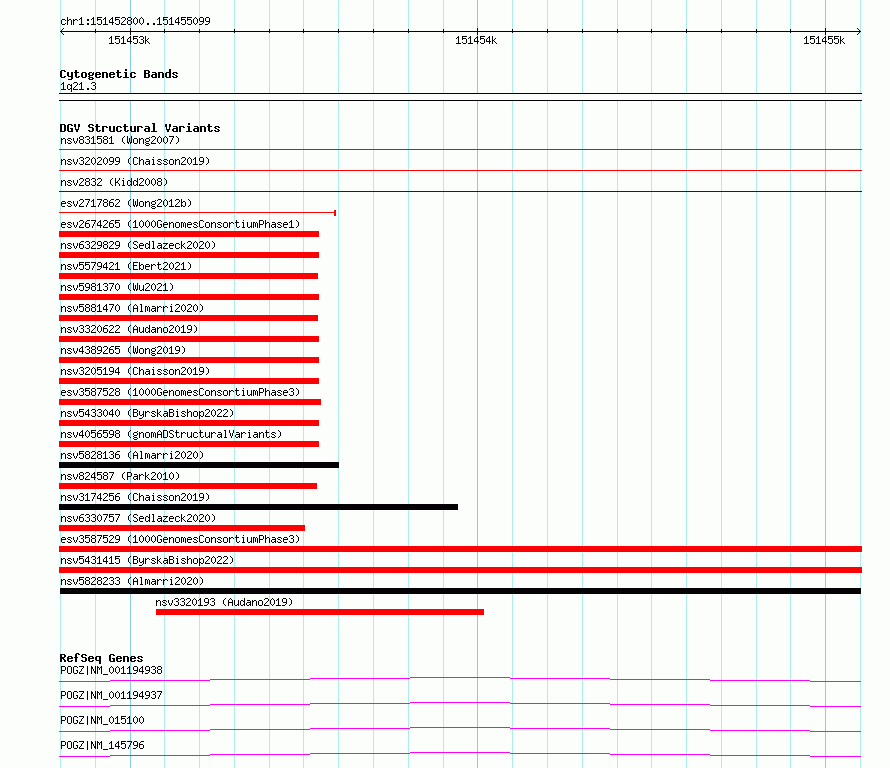Click the 151455k ruler position
The width and height of the screenshot is (890, 768).
(824, 40)
